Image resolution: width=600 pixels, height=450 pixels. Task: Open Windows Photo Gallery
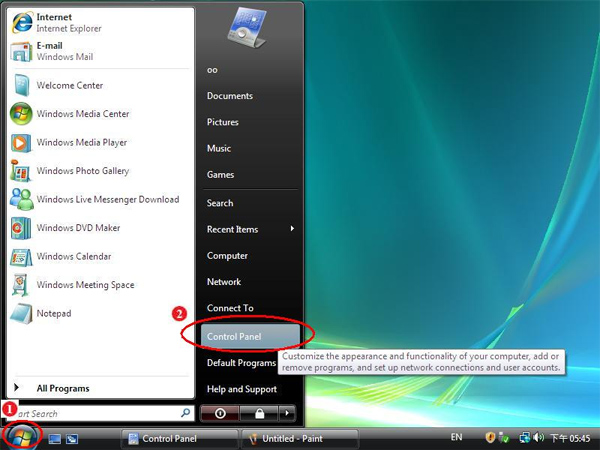coord(100,171)
